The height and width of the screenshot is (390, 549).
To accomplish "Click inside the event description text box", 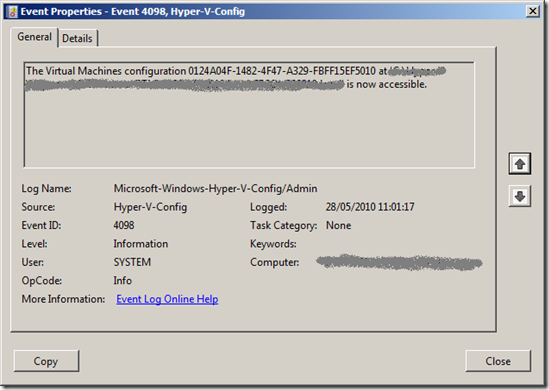I will 249,115.
